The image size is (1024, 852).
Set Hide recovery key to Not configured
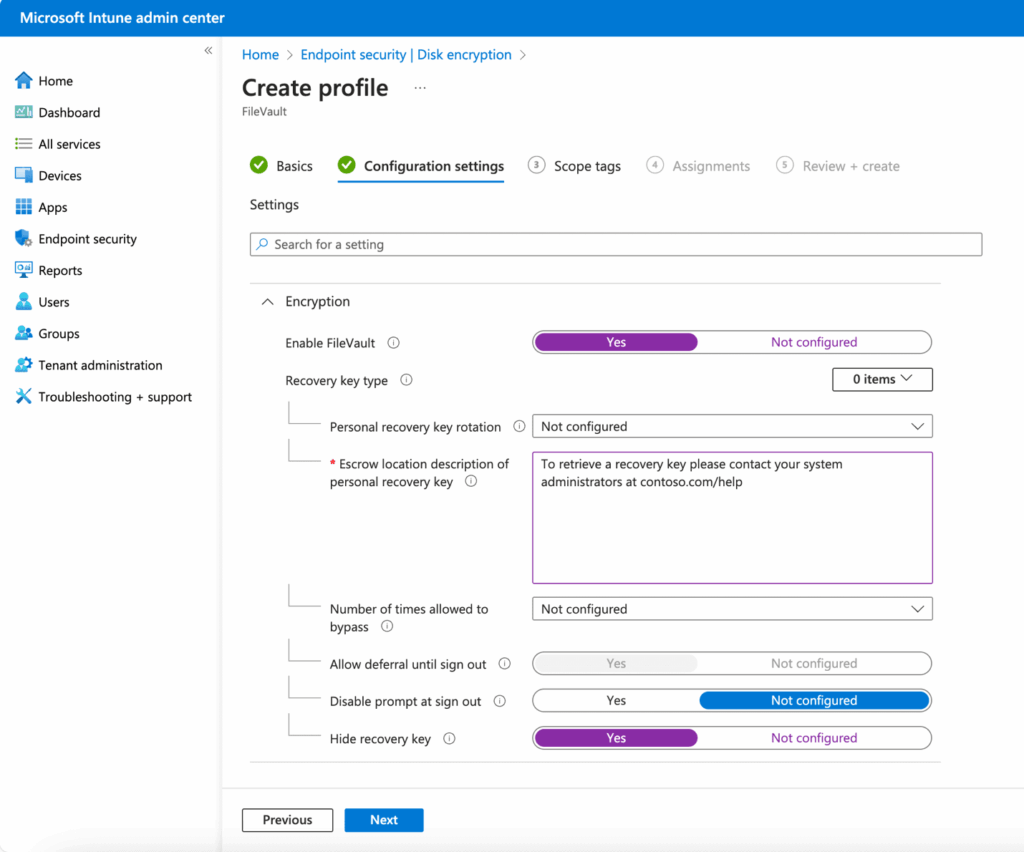point(813,738)
